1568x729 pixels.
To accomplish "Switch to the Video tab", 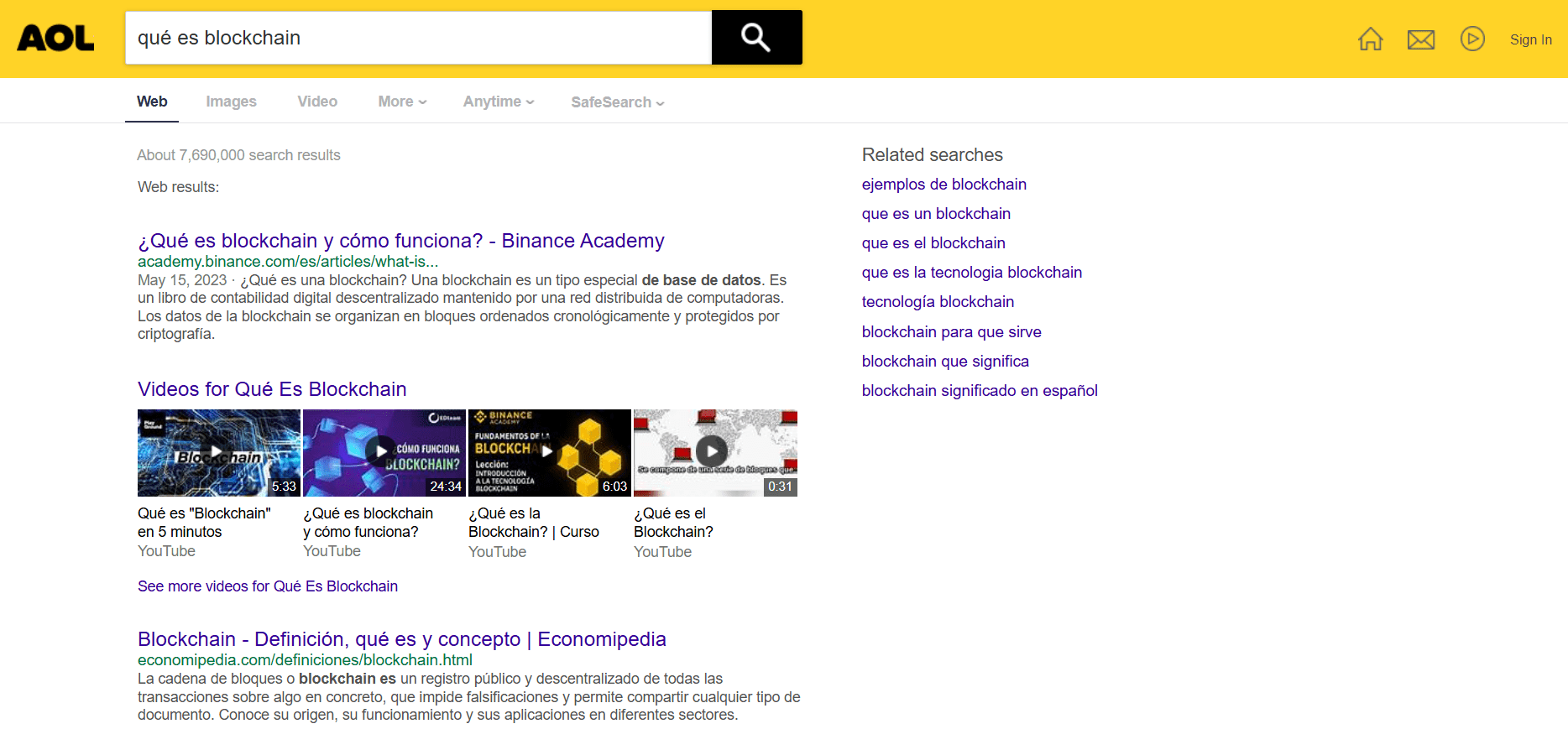I will tap(317, 102).
